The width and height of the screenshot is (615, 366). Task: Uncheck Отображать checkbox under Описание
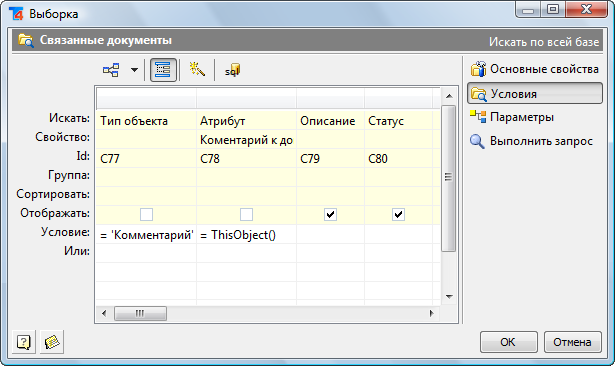tap(330, 215)
